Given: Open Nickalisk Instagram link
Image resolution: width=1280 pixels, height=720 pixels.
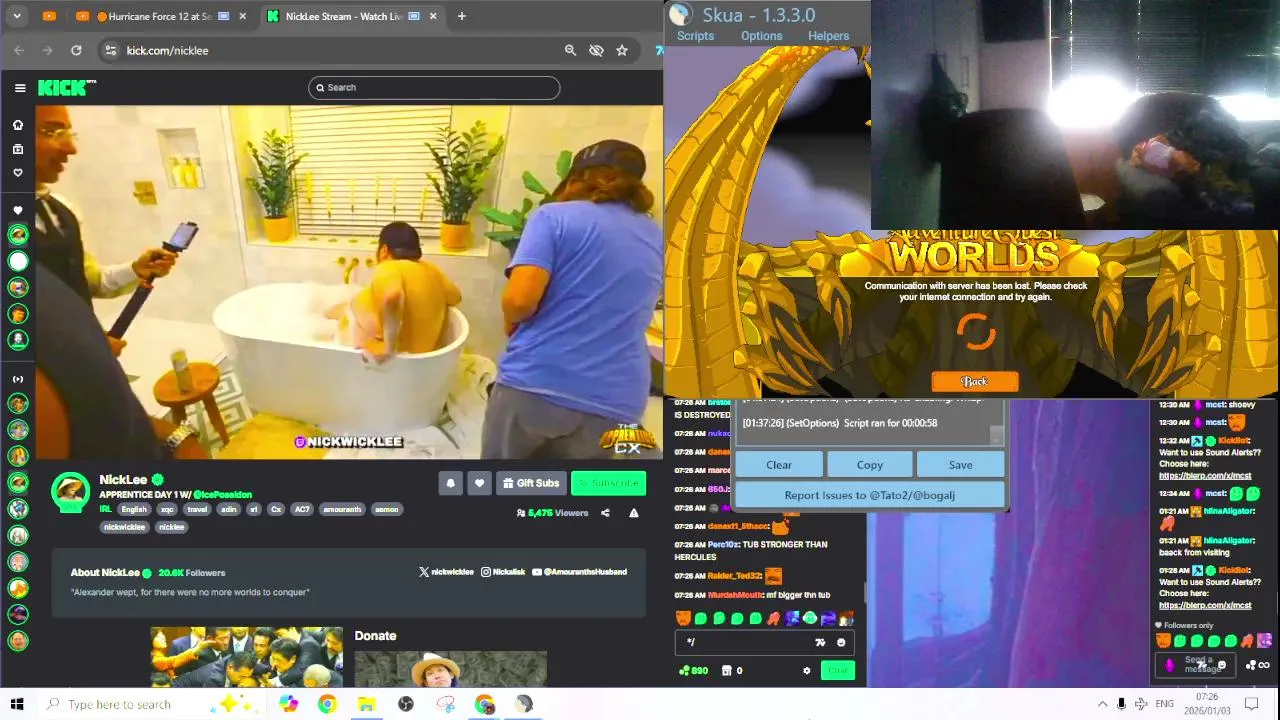Looking at the screenshot, I should [503, 572].
